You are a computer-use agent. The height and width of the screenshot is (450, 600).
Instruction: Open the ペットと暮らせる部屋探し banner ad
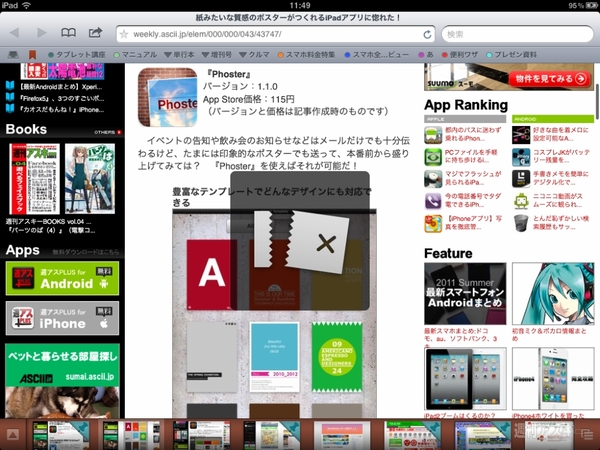(x=62, y=381)
